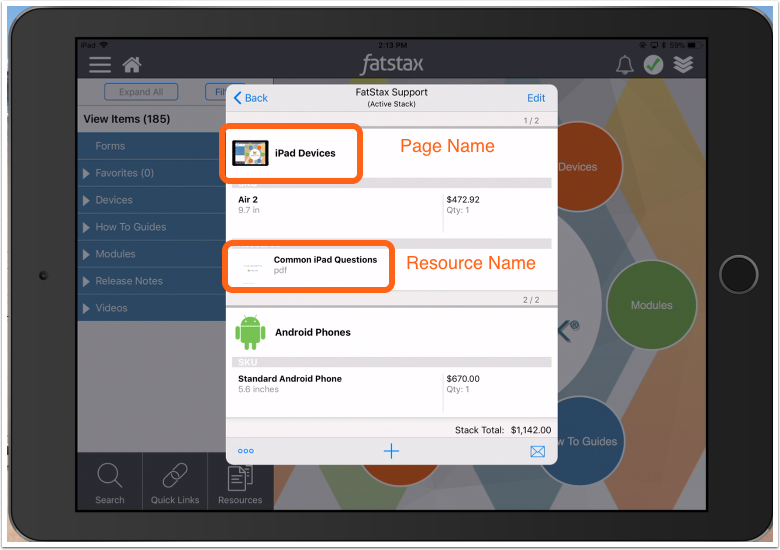
Task: Click the View Items (185) header
Action: 127,119
